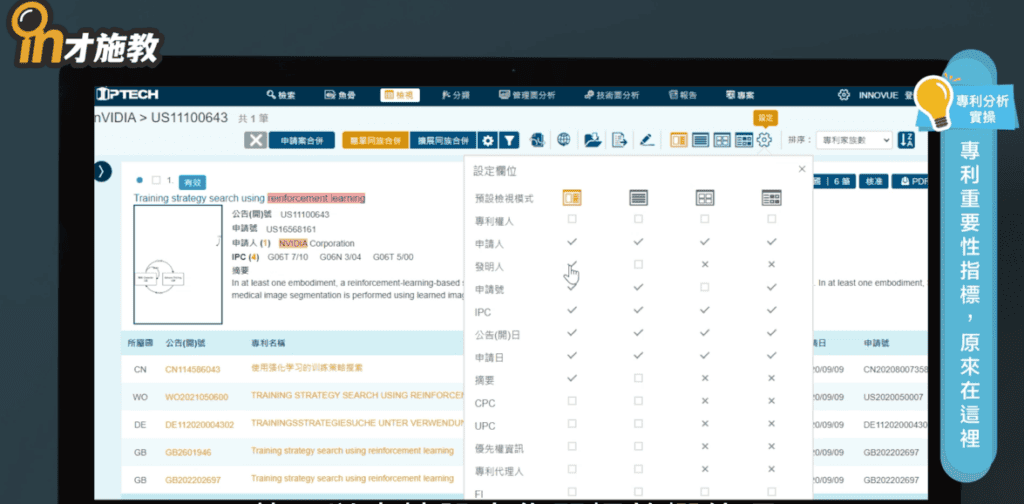The height and width of the screenshot is (504, 1024).
Task: Click the 申請案合併 button
Action: (301, 140)
